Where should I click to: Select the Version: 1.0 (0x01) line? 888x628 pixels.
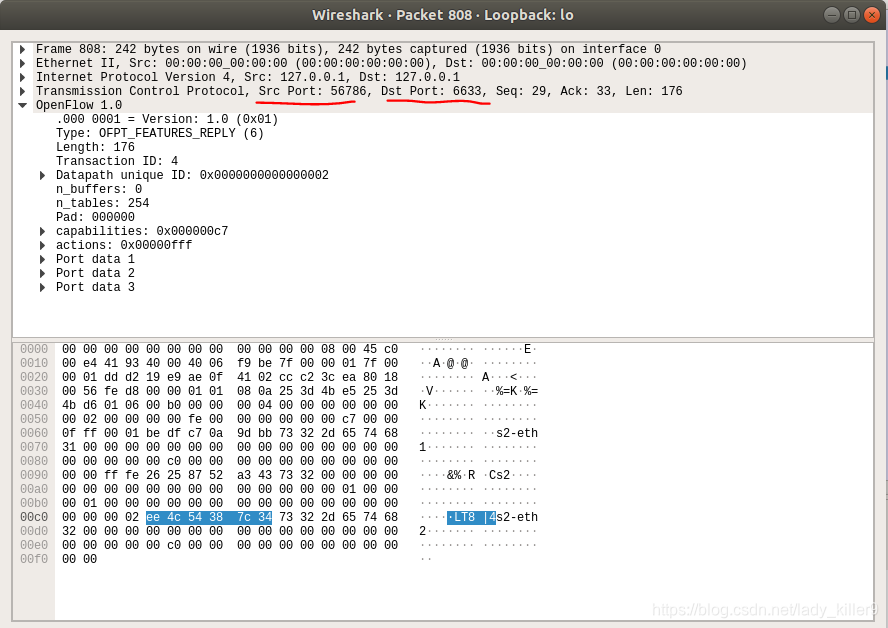(167, 119)
